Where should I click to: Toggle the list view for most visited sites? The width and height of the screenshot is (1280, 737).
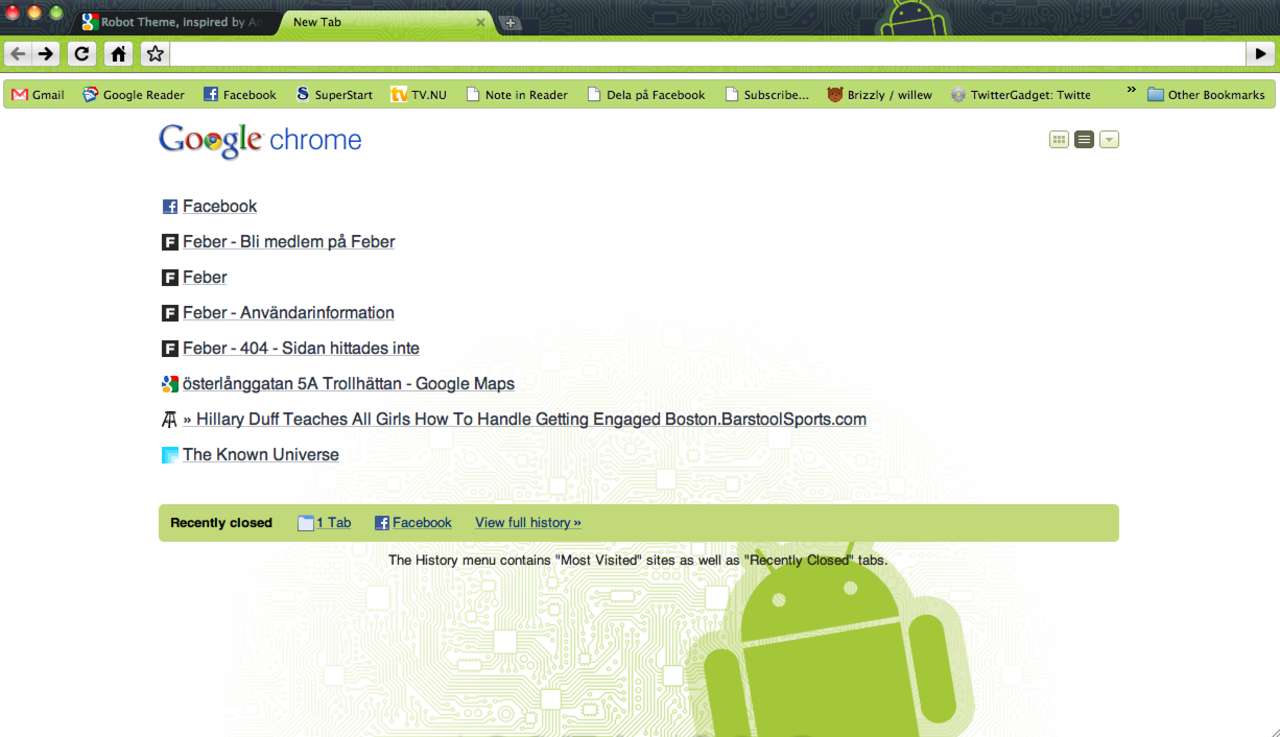coord(1083,139)
